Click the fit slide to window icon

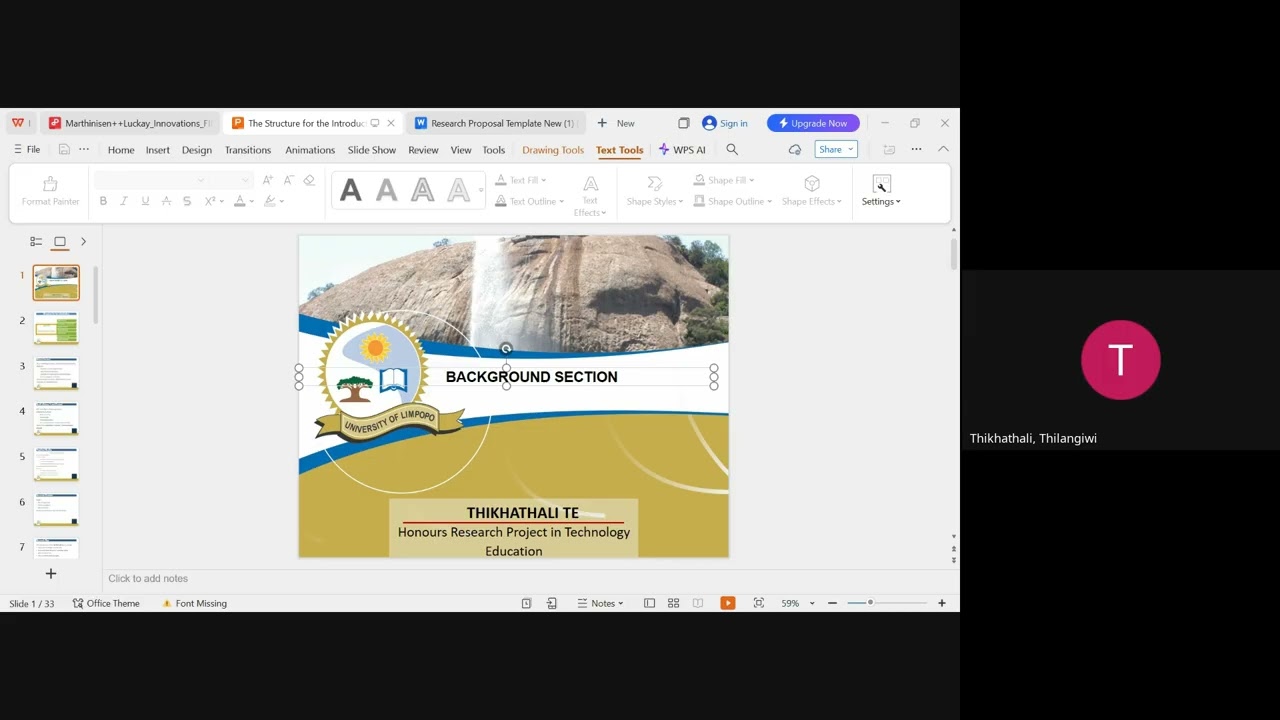click(759, 604)
